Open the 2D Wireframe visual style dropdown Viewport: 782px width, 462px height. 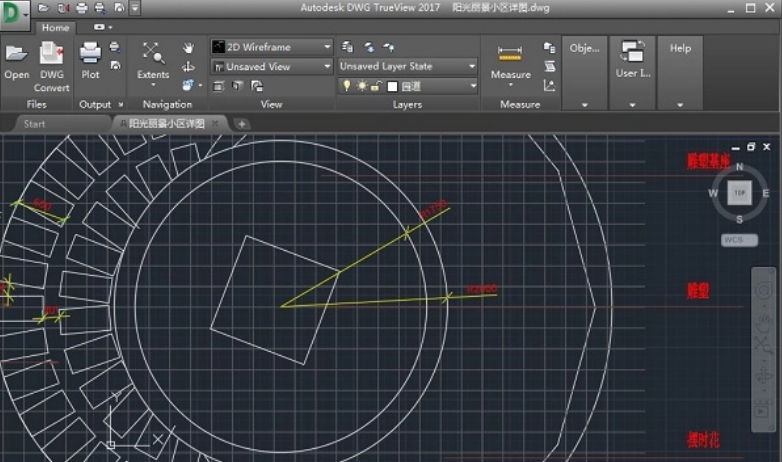point(271,47)
